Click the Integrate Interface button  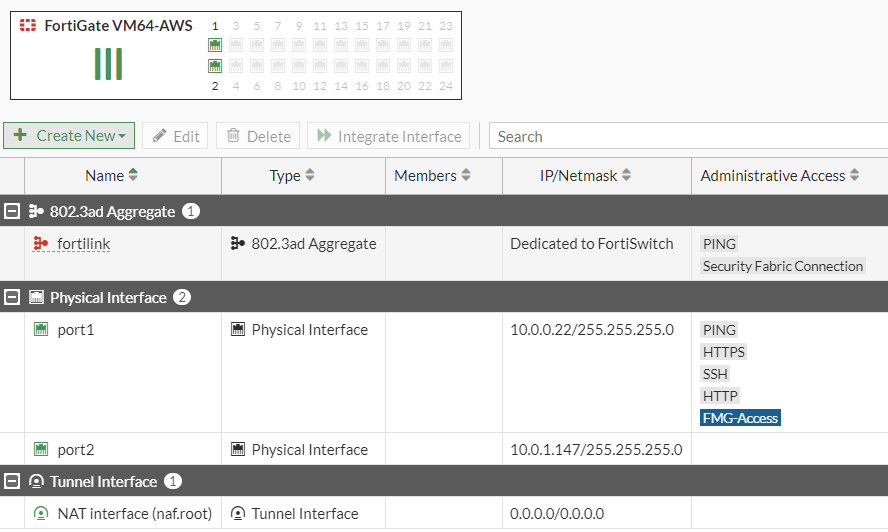click(x=388, y=136)
